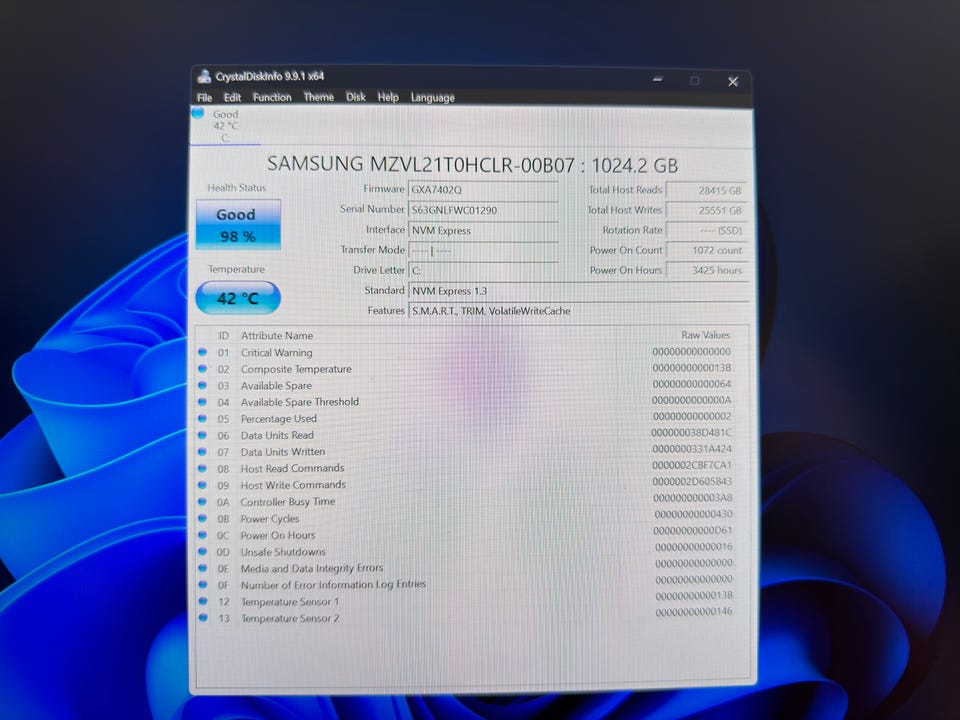
Task: Click the status dot for Critical Warning
Action: coord(203,352)
